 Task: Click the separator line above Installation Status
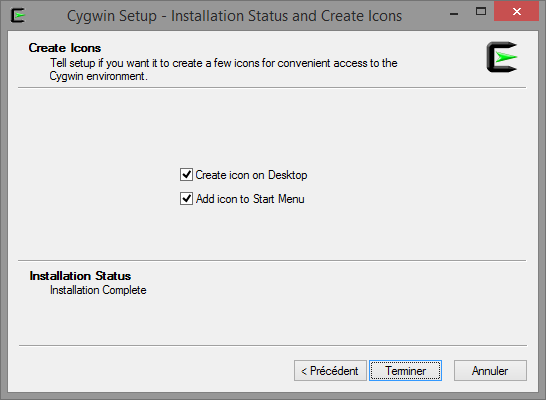(272, 260)
